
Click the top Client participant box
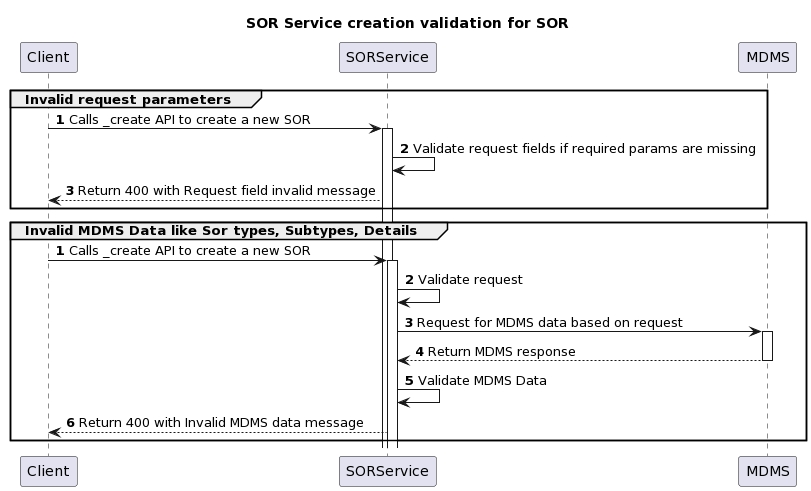tap(48, 57)
